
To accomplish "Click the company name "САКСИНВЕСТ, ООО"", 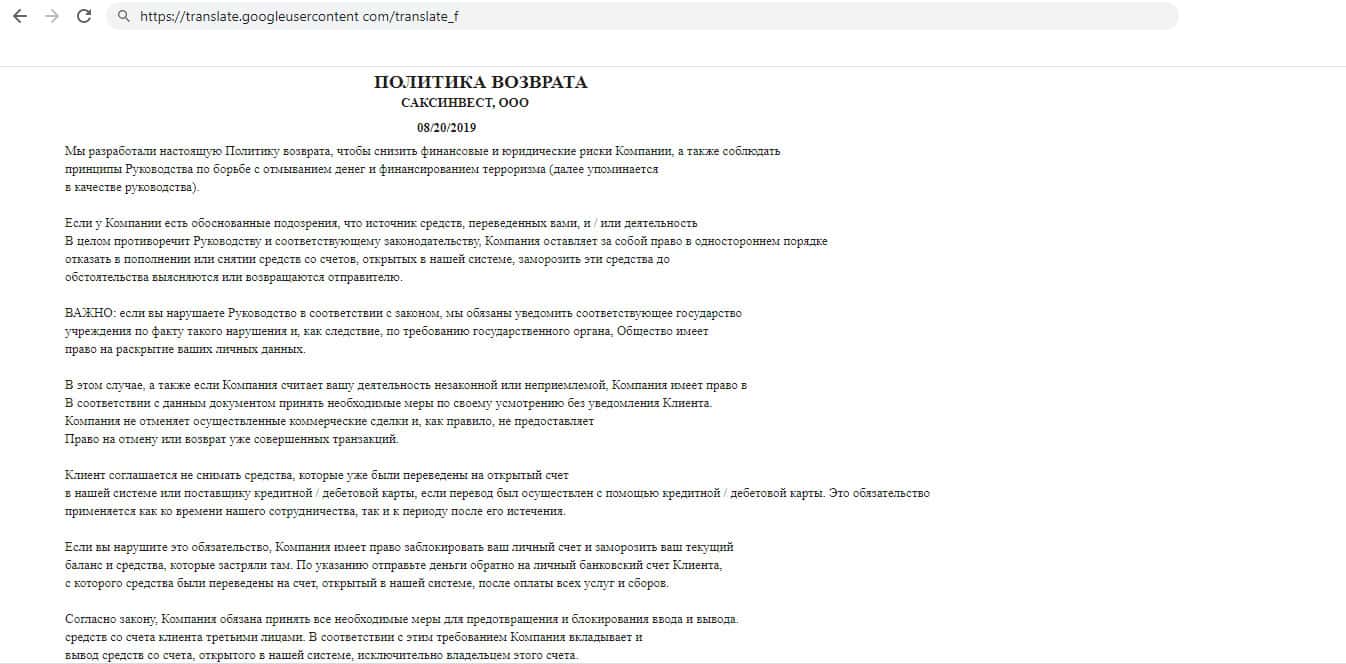I will pos(465,103).
